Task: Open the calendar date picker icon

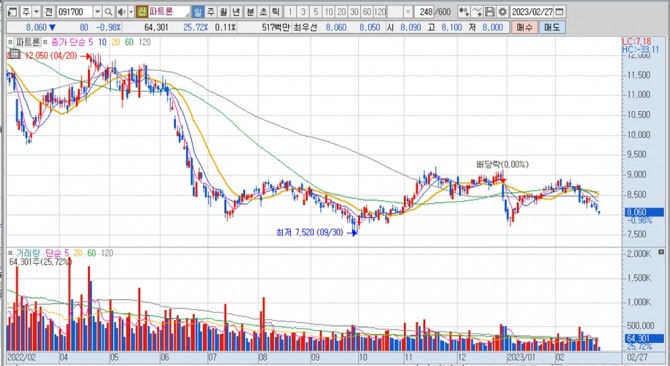Action: [560, 12]
